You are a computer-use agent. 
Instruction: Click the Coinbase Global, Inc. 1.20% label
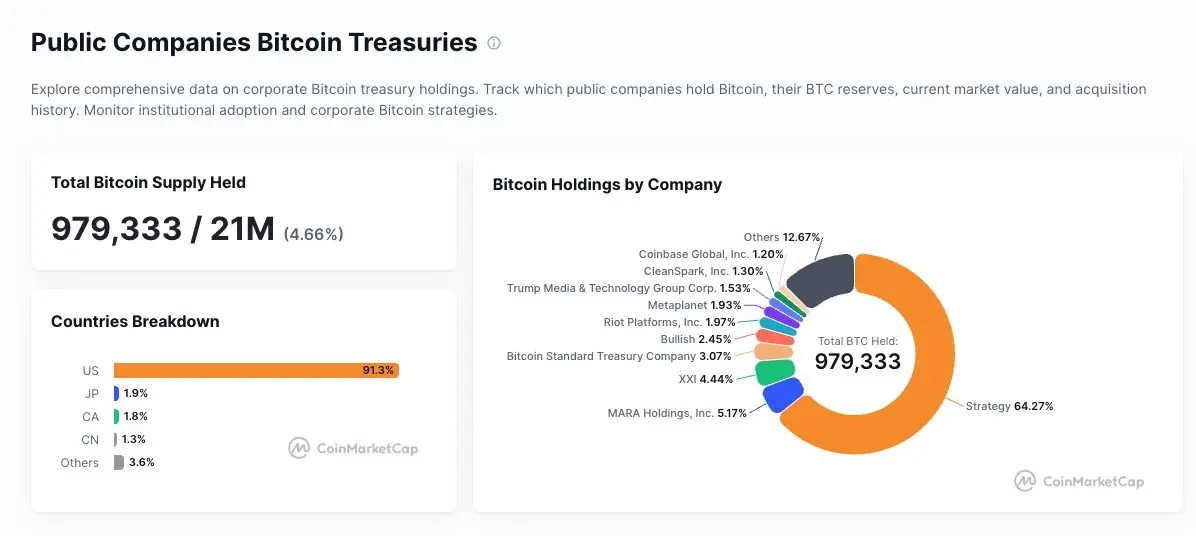711,254
